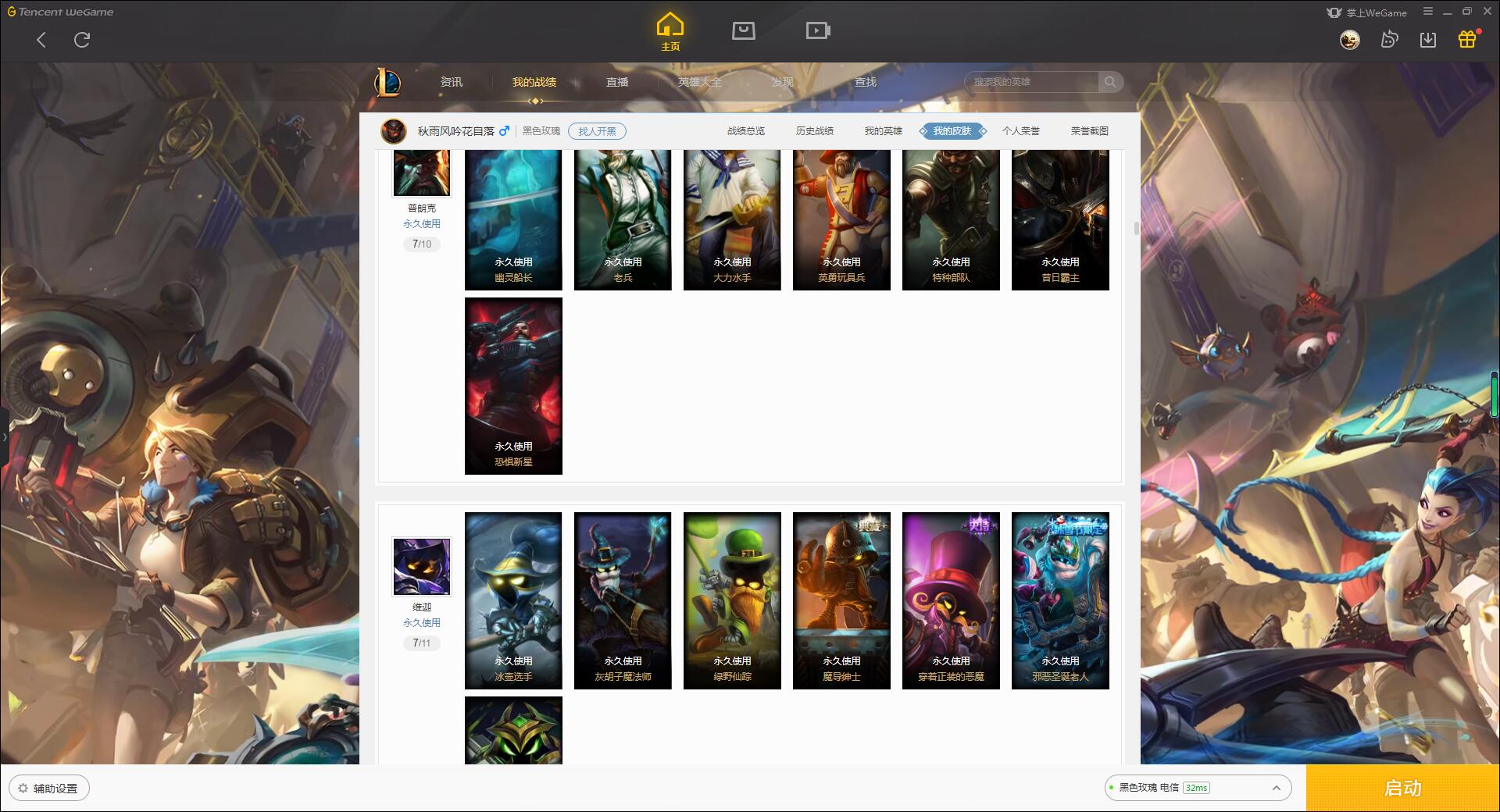
Task: Click the 找人开黑 button
Action: tap(597, 131)
